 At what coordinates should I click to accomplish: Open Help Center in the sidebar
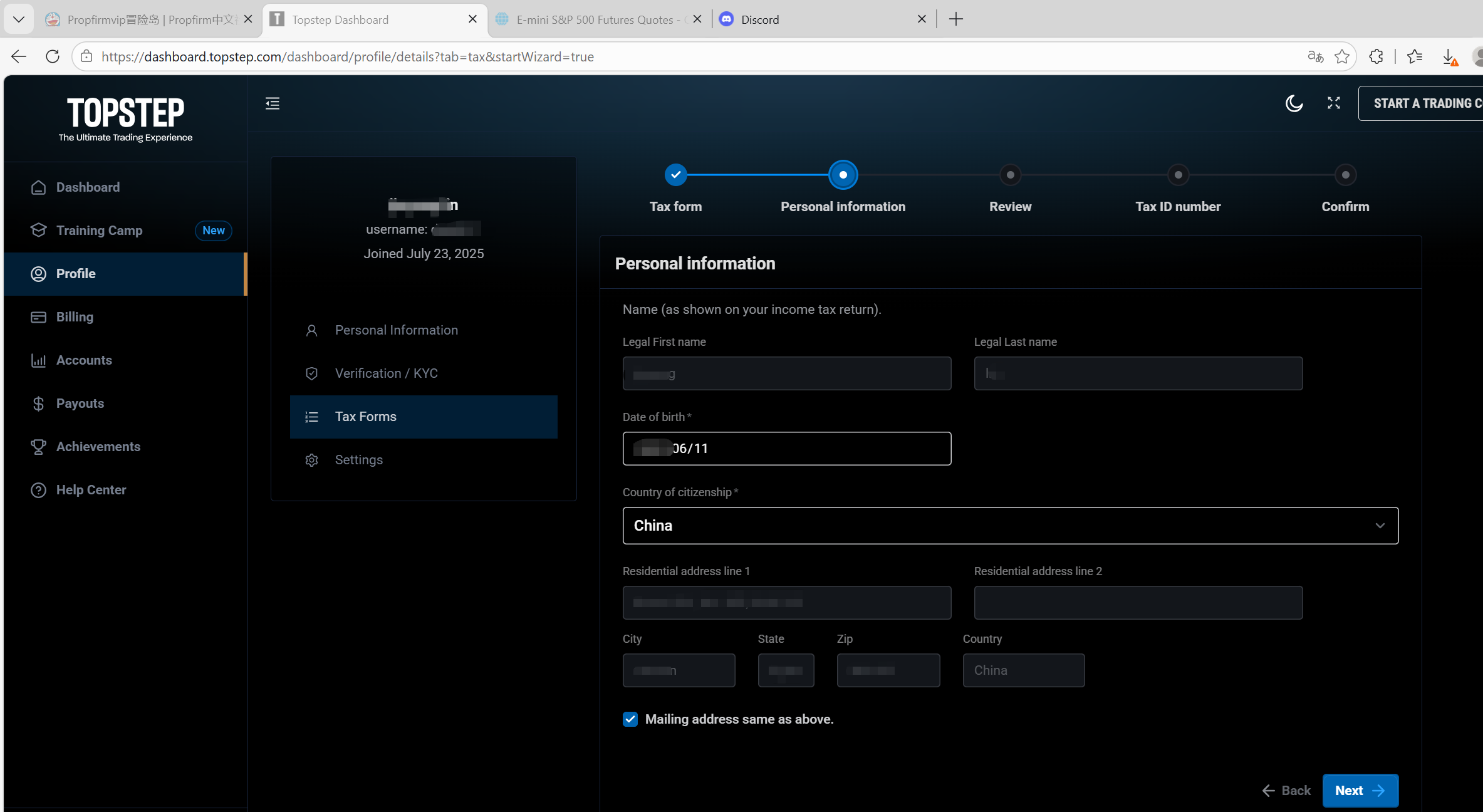coord(125,490)
